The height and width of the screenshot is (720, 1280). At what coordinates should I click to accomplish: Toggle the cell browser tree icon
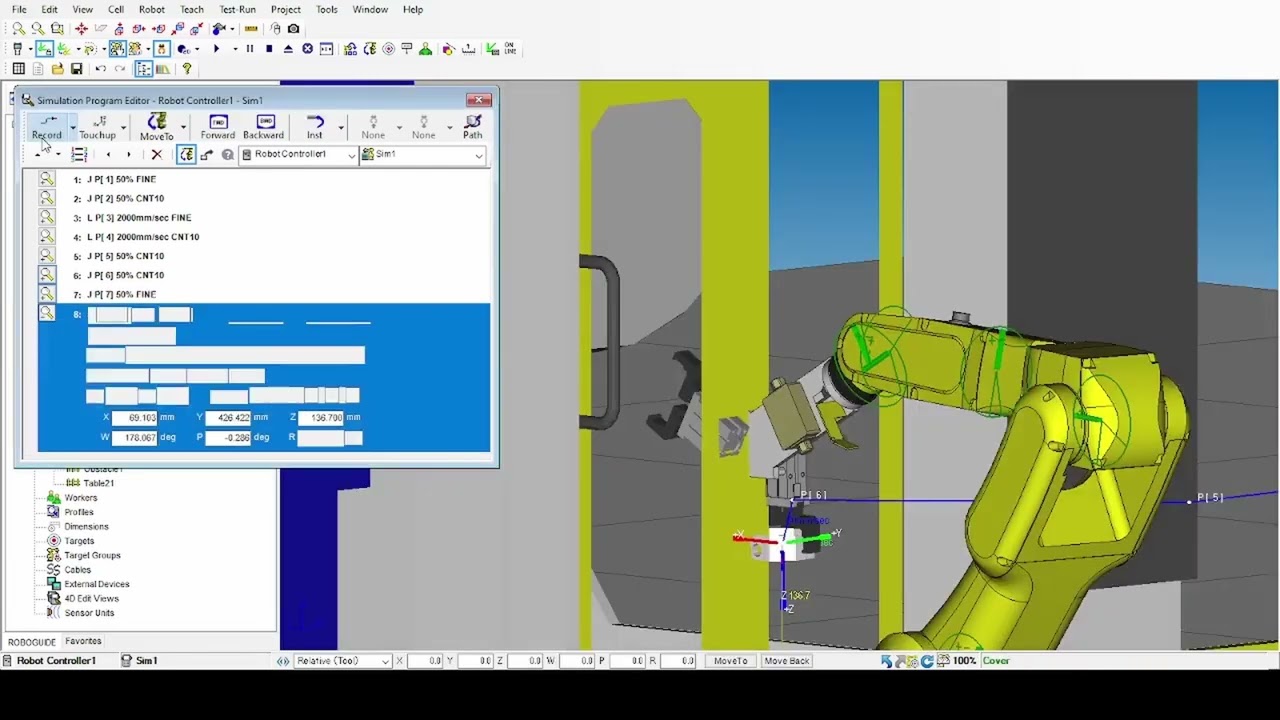(x=144, y=69)
